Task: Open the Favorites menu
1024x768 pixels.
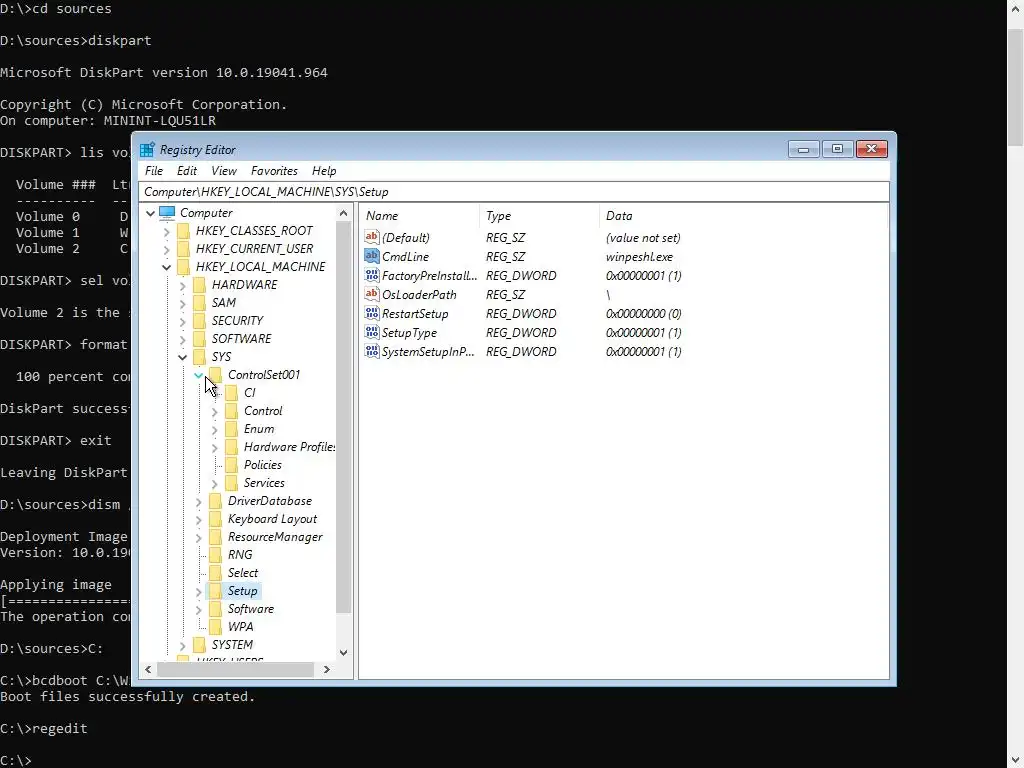Action: click(x=274, y=171)
